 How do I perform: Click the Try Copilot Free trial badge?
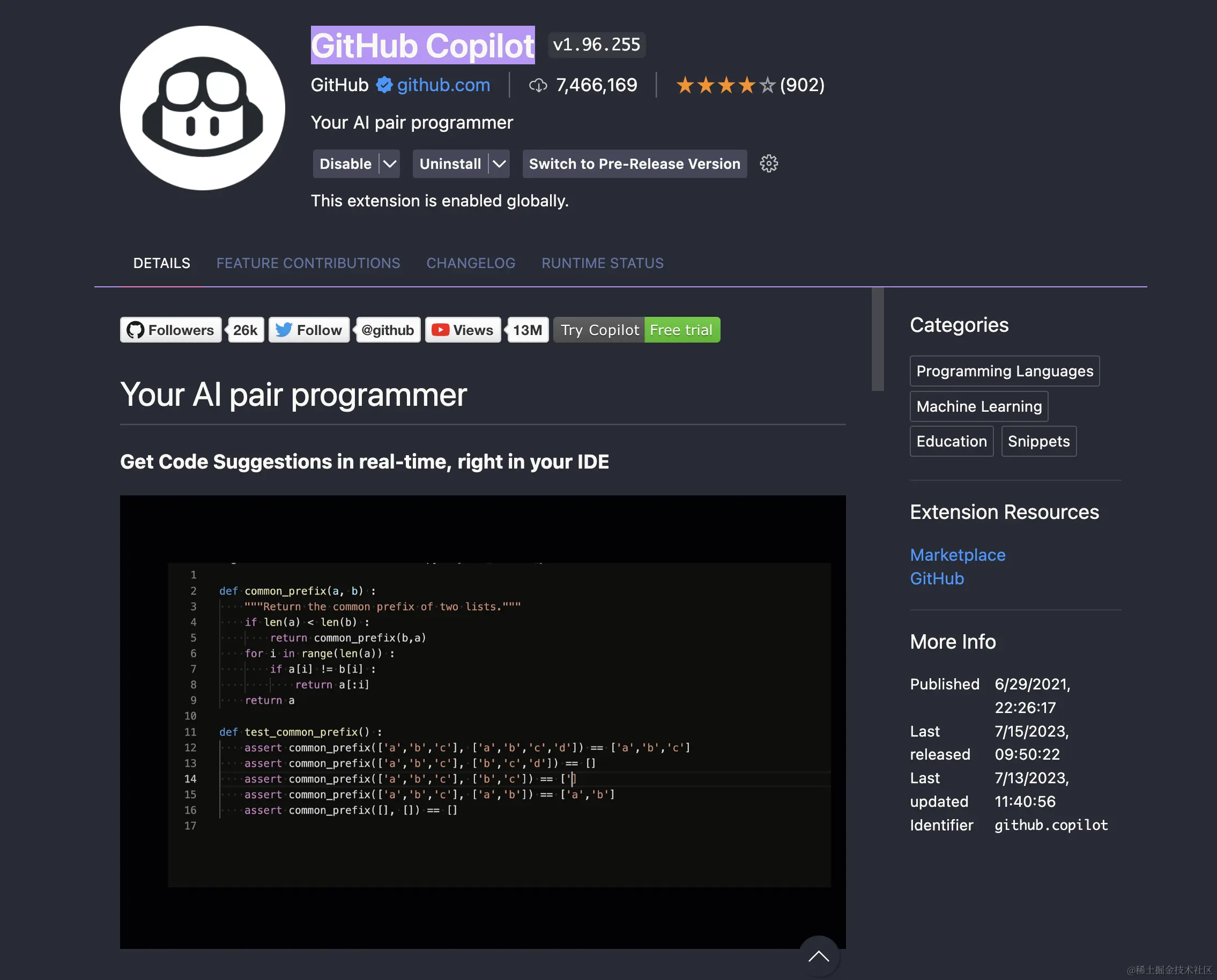click(x=636, y=330)
